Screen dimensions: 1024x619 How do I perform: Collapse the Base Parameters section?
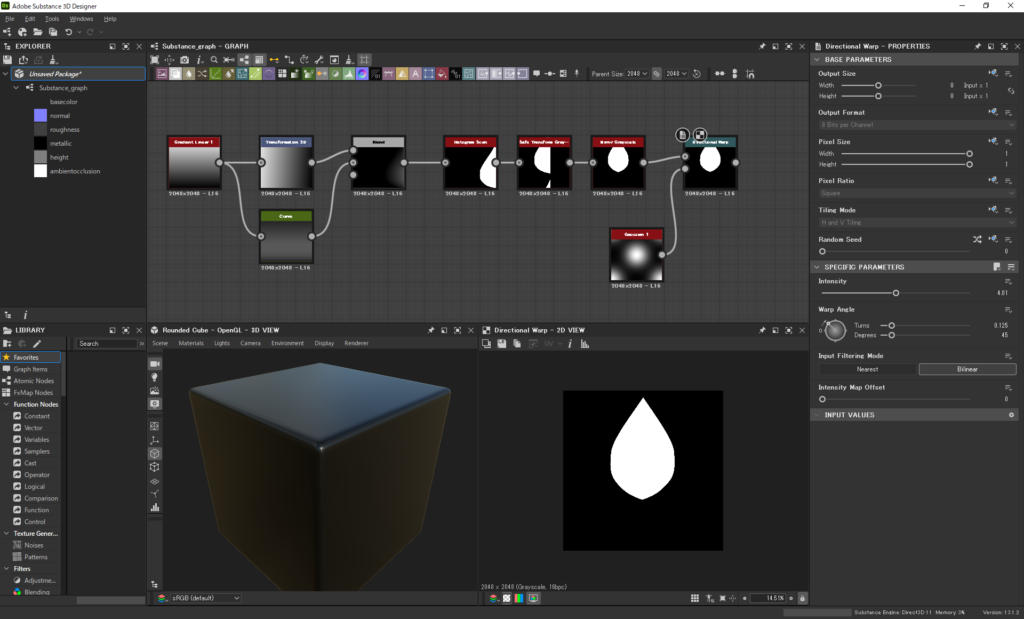816,59
